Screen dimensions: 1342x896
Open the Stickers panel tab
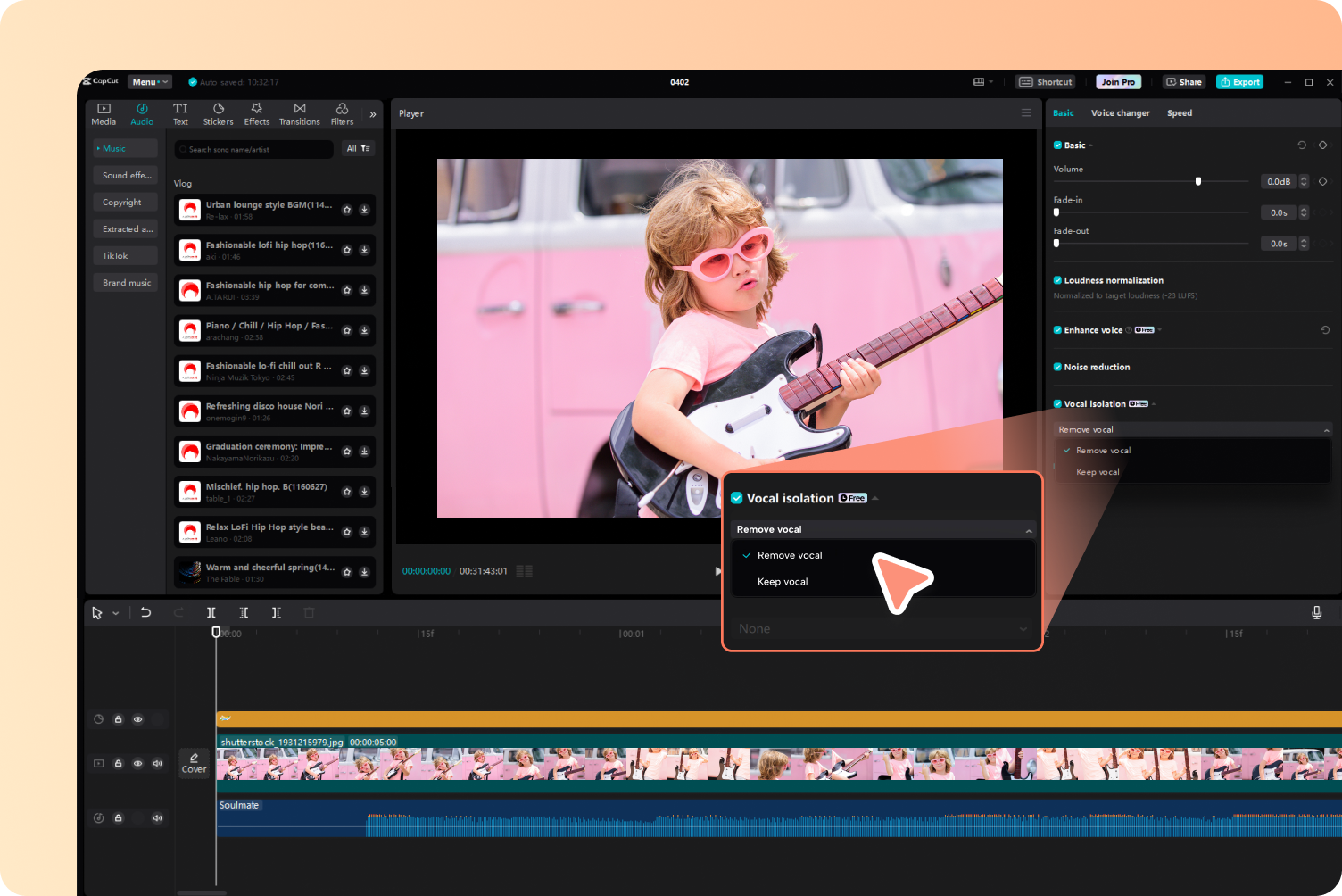218,114
